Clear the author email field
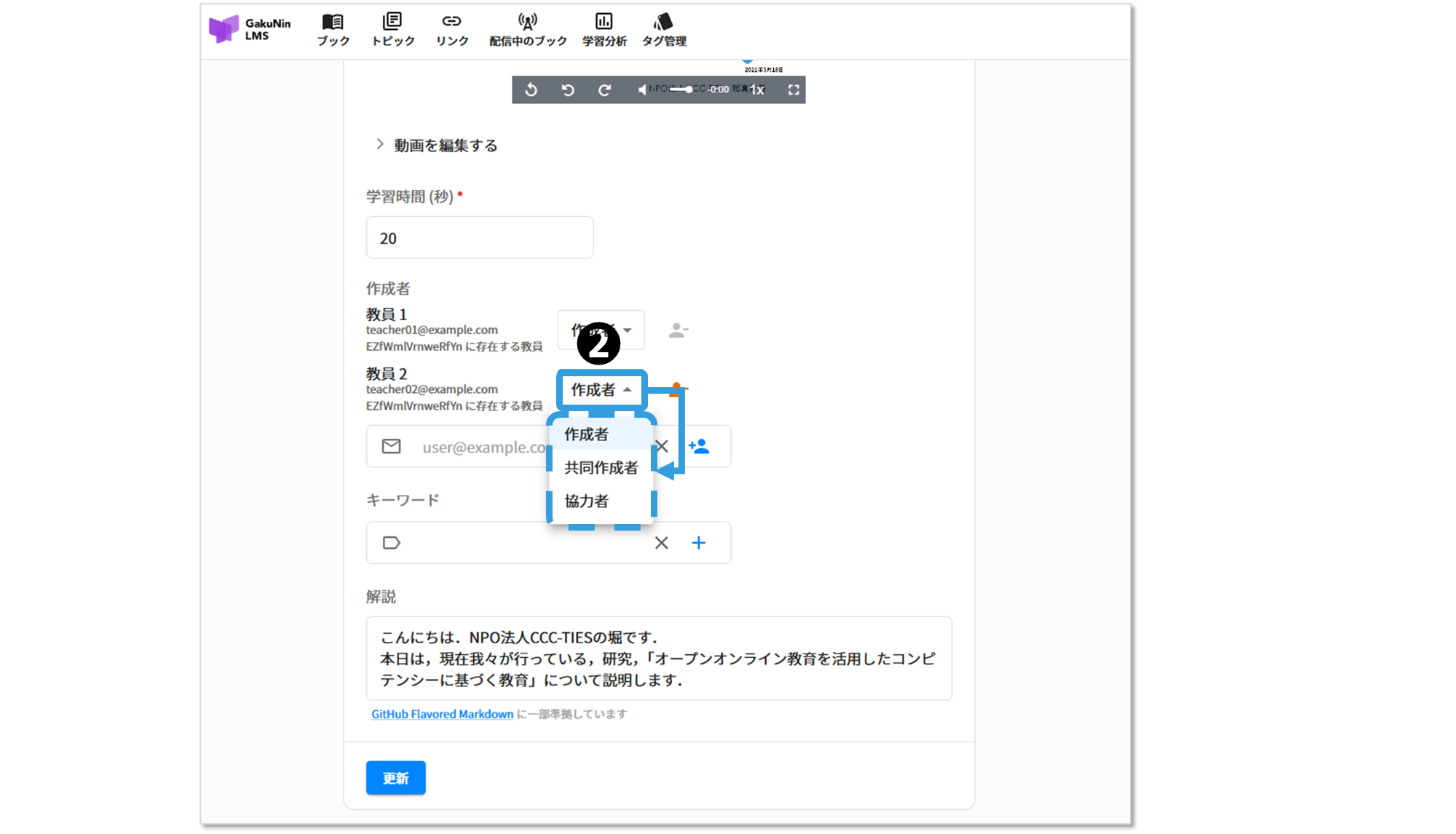 tap(662, 446)
